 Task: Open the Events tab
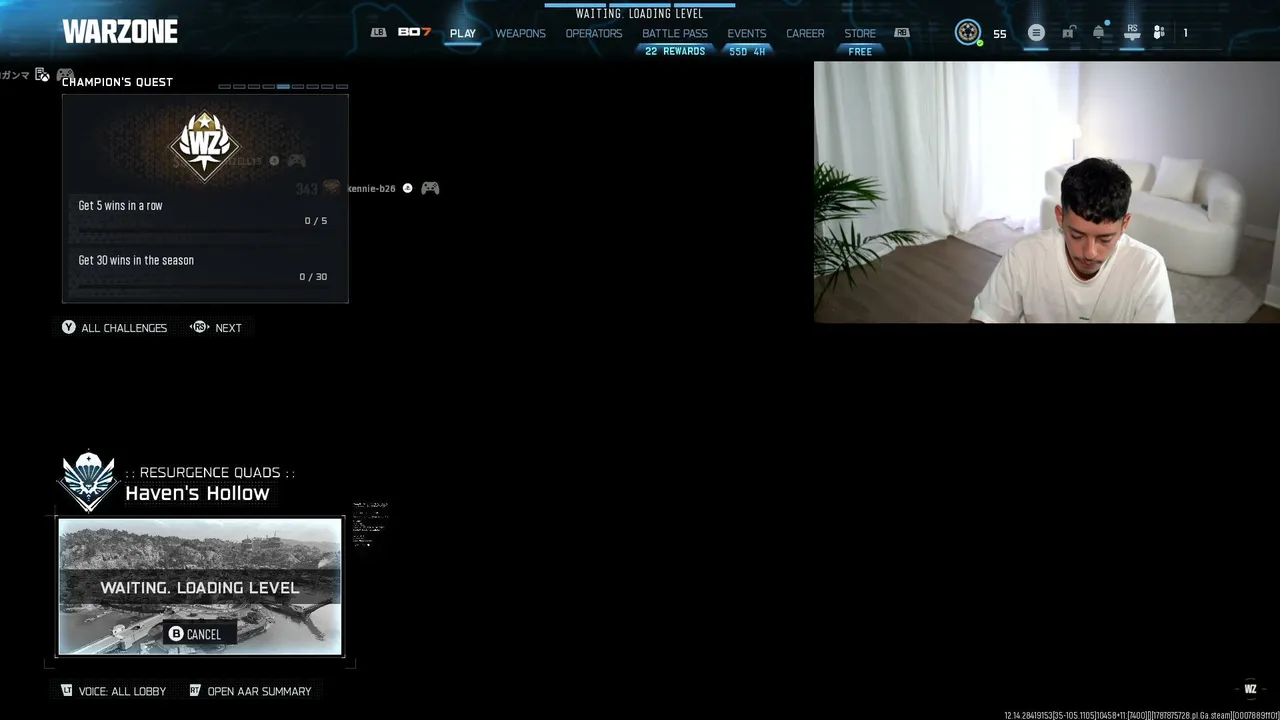point(747,33)
